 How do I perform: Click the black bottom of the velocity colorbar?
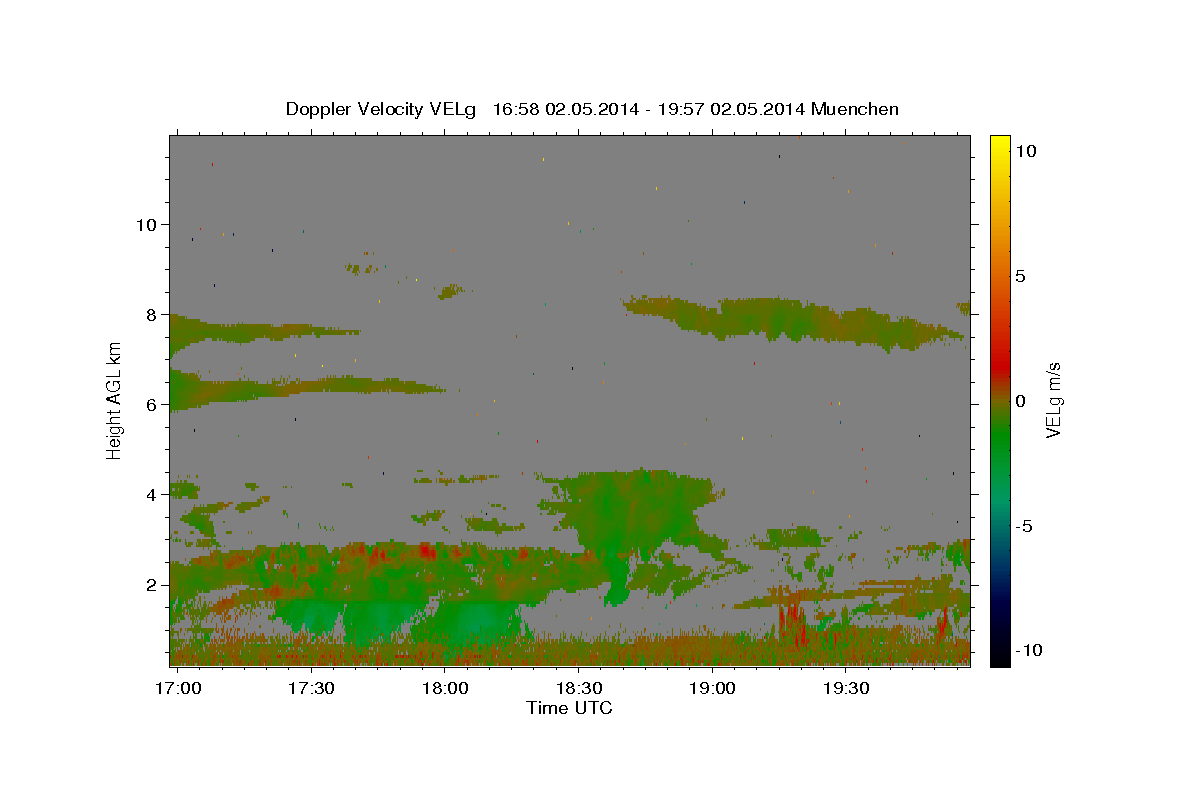(1000, 660)
